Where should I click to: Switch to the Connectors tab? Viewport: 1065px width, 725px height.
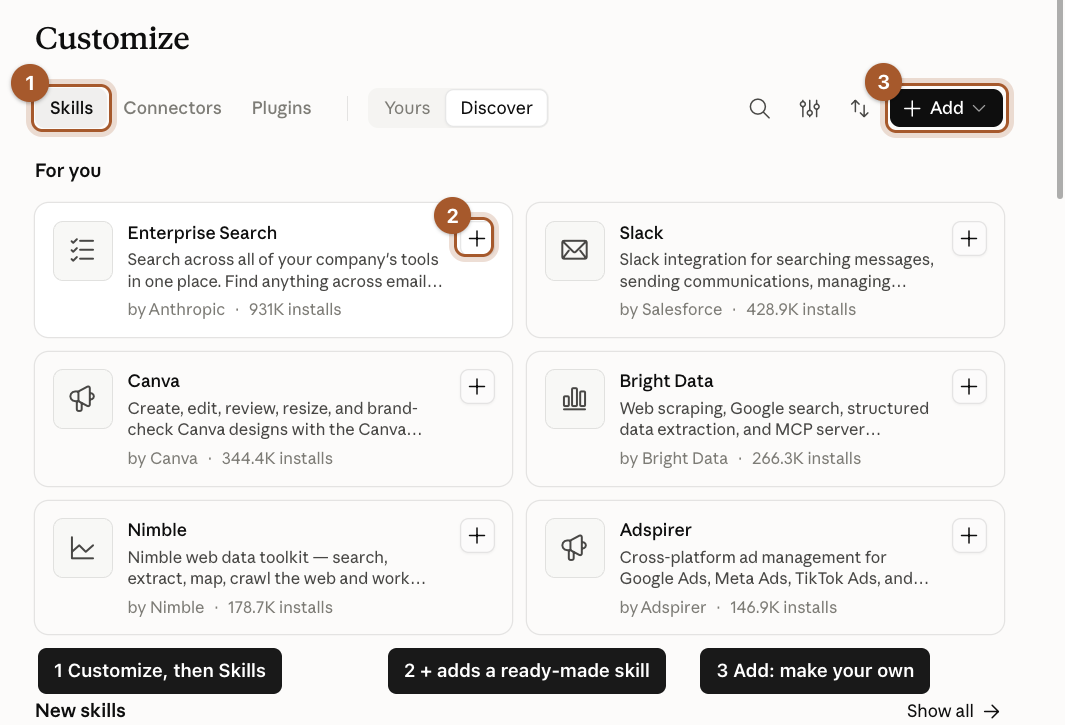[173, 108]
